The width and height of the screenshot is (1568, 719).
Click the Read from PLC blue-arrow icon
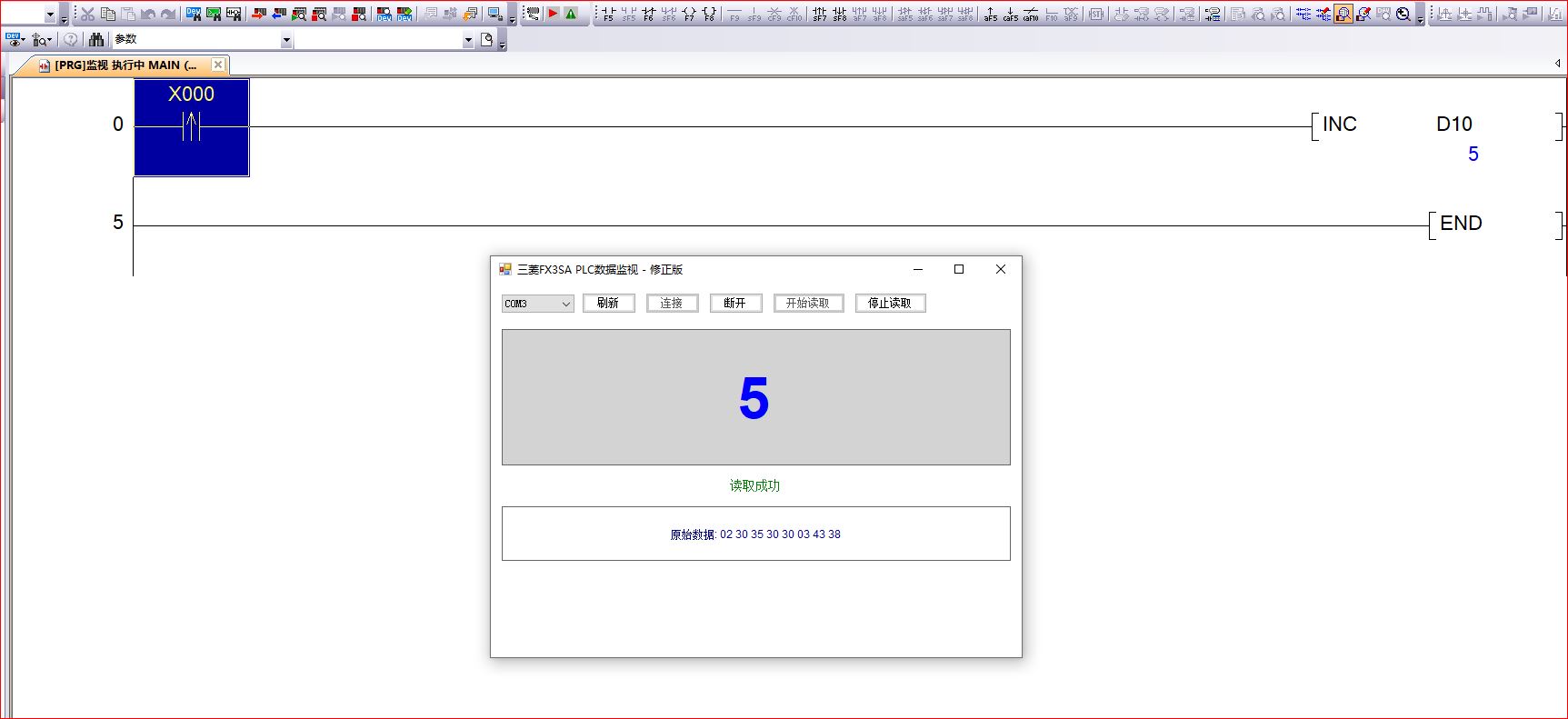[278, 15]
